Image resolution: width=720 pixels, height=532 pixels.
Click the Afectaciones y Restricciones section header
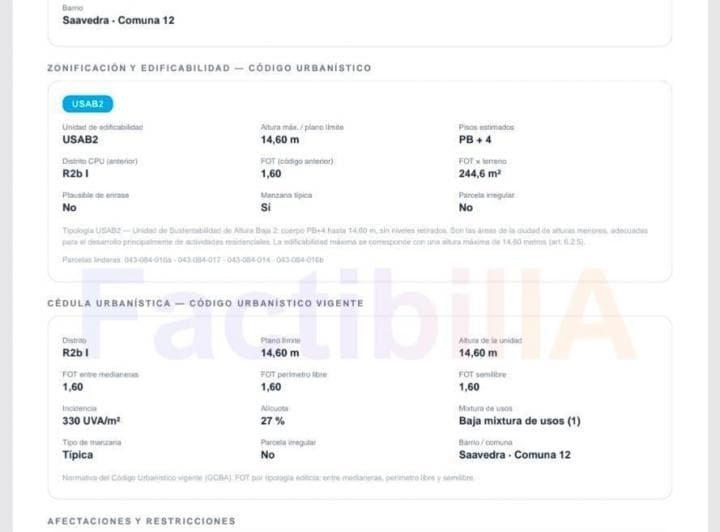(141, 521)
